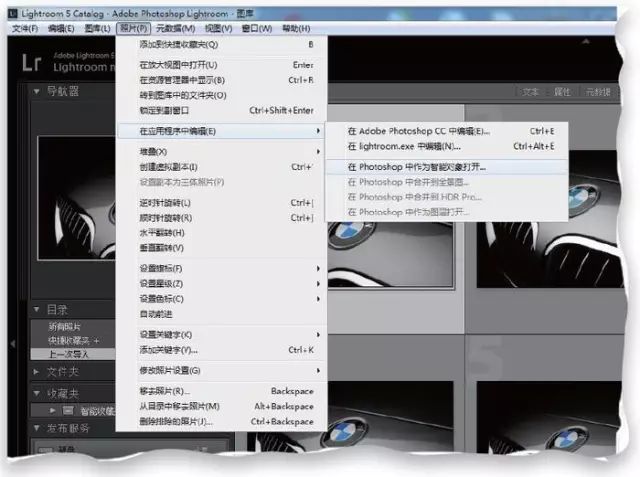Open the 元数据(M) menu
Viewport: 640px width, 477px height.
(x=175, y=29)
